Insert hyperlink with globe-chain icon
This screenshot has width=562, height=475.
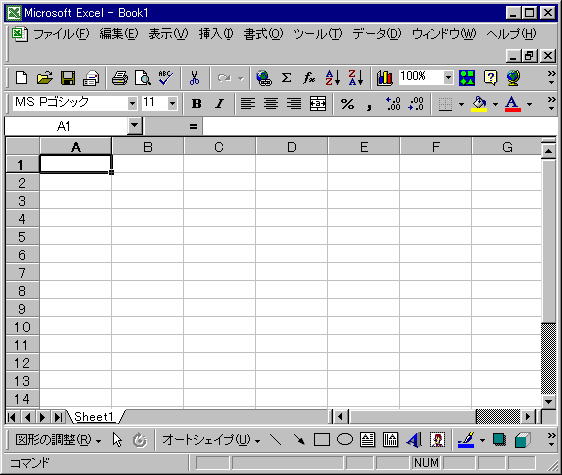[x=264, y=78]
